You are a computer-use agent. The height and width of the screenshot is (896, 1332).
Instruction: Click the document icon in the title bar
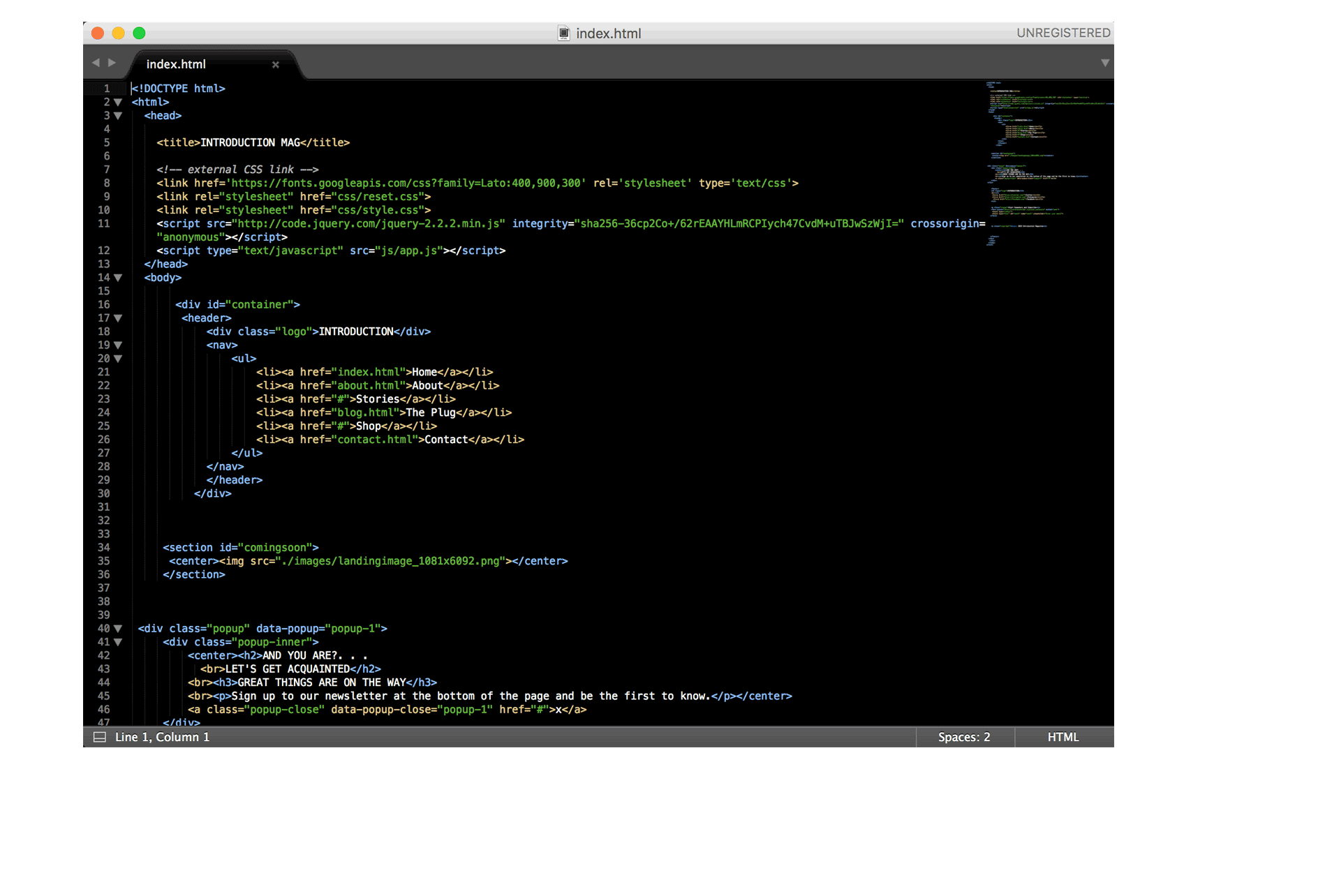[563, 33]
